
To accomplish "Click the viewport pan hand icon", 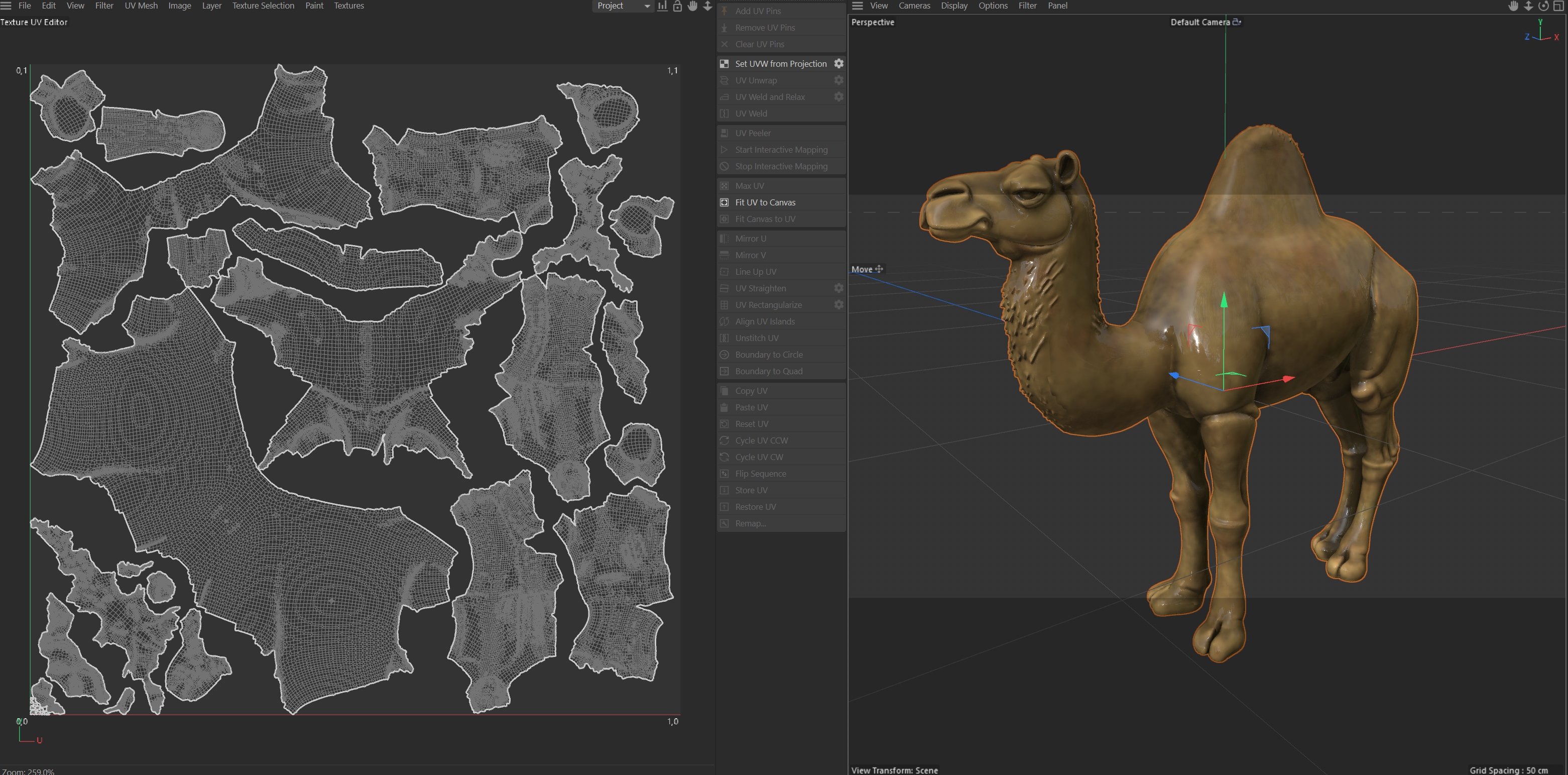I will coord(1513,6).
